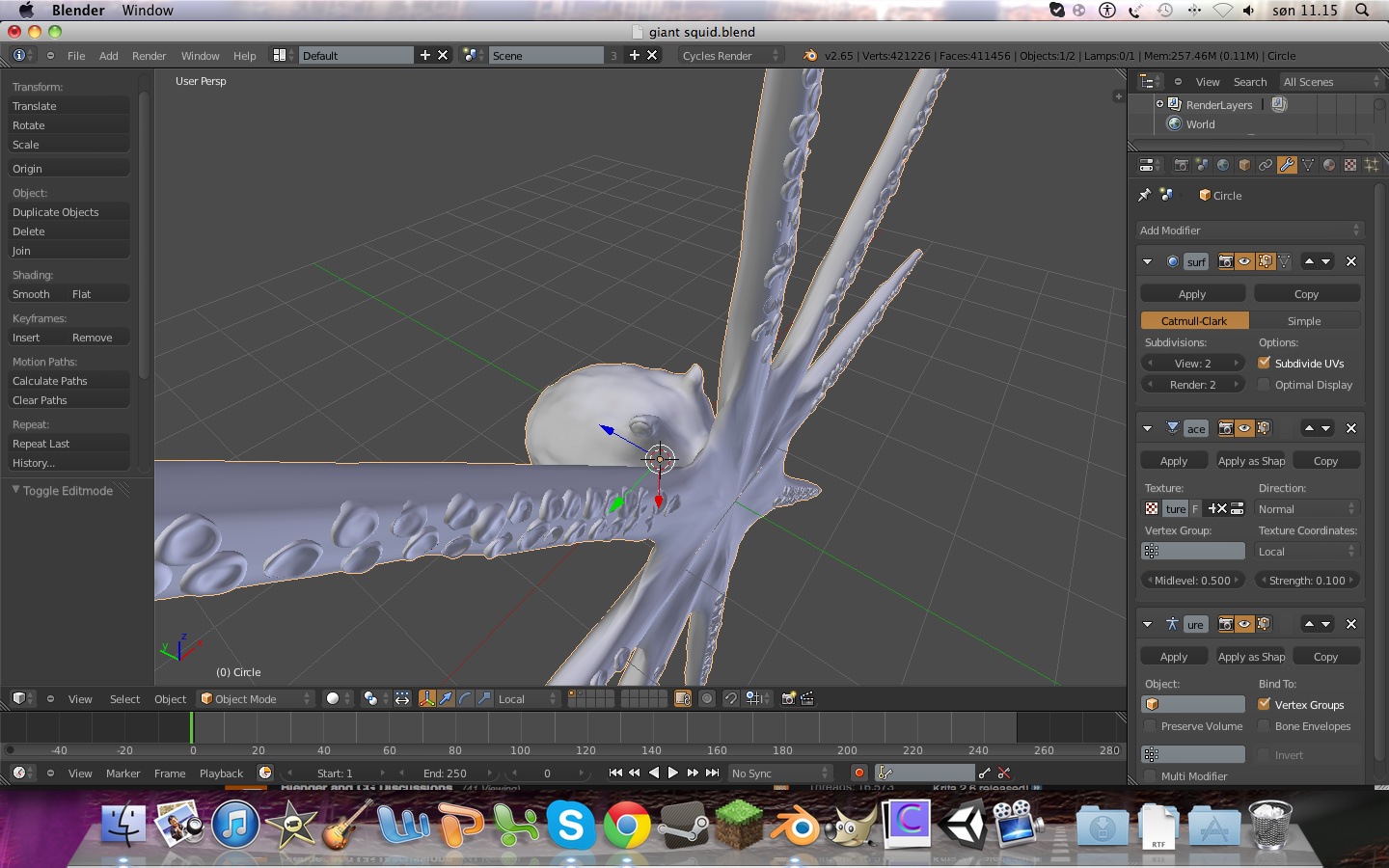
Task: Open the Texture properties checker tab
Action: coord(1350,165)
